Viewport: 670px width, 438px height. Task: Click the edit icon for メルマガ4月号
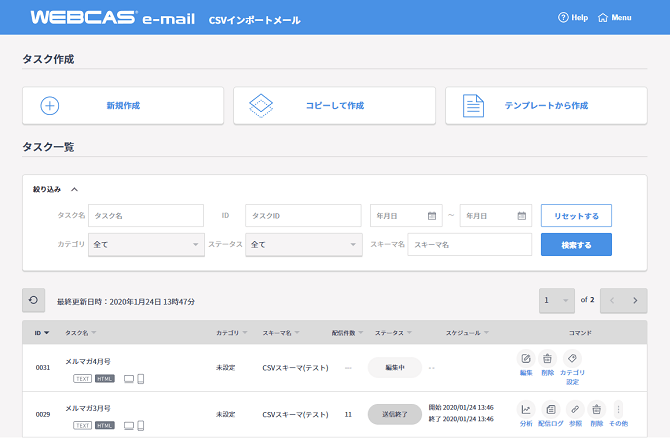click(x=526, y=358)
